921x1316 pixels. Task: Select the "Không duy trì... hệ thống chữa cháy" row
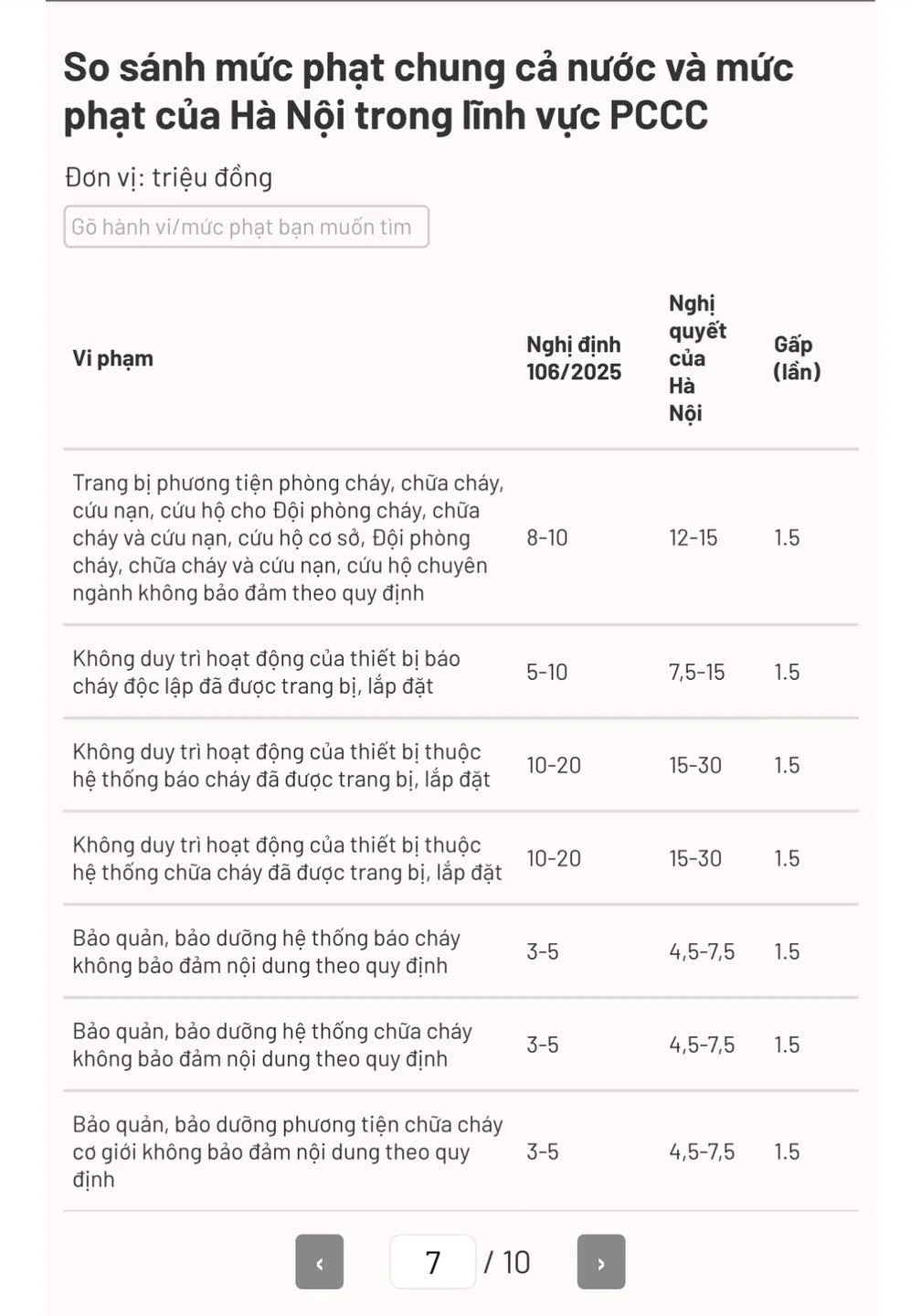pyautogui.click(x=287, y=858)
